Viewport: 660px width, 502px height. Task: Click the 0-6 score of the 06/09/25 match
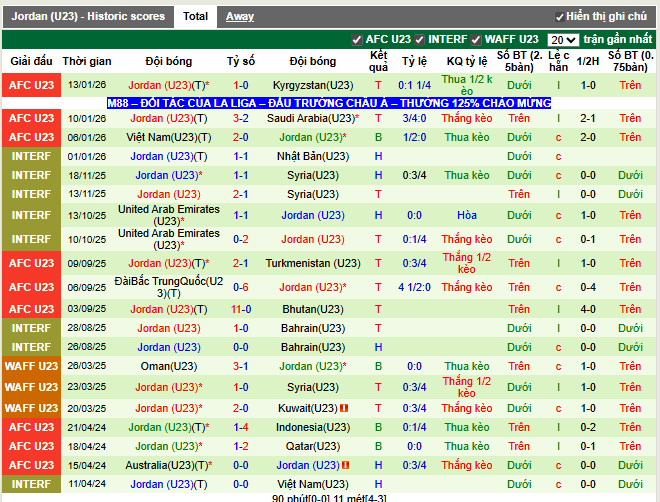click(241, 287)
